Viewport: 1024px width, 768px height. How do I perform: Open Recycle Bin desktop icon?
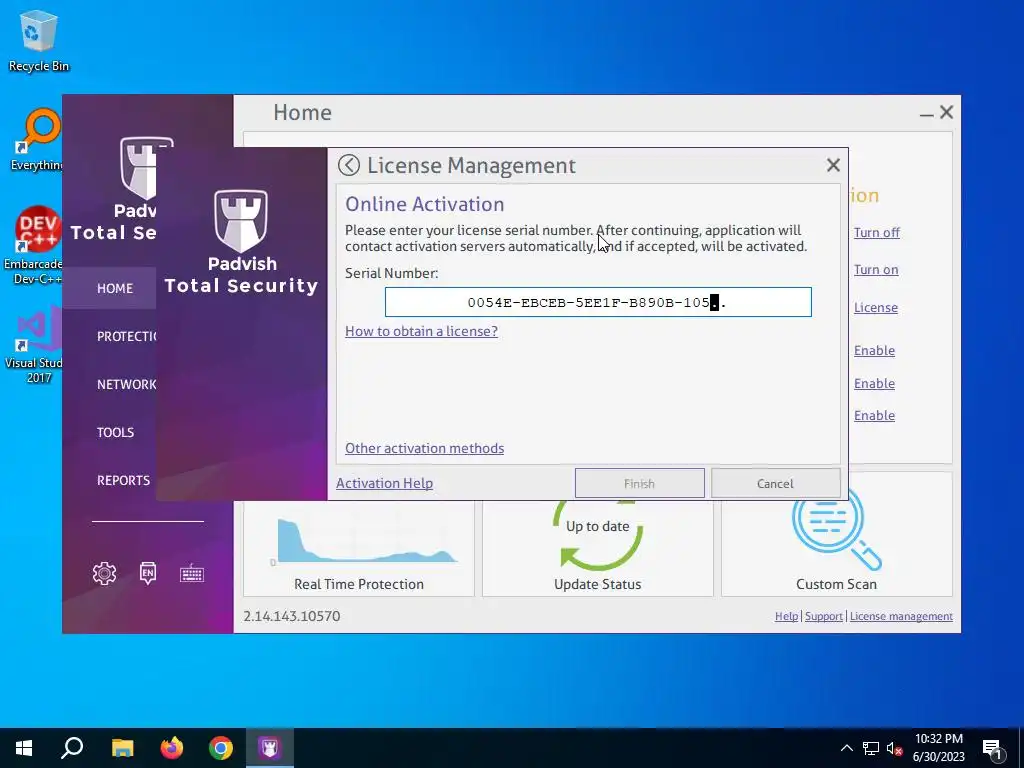click(39, 40)
